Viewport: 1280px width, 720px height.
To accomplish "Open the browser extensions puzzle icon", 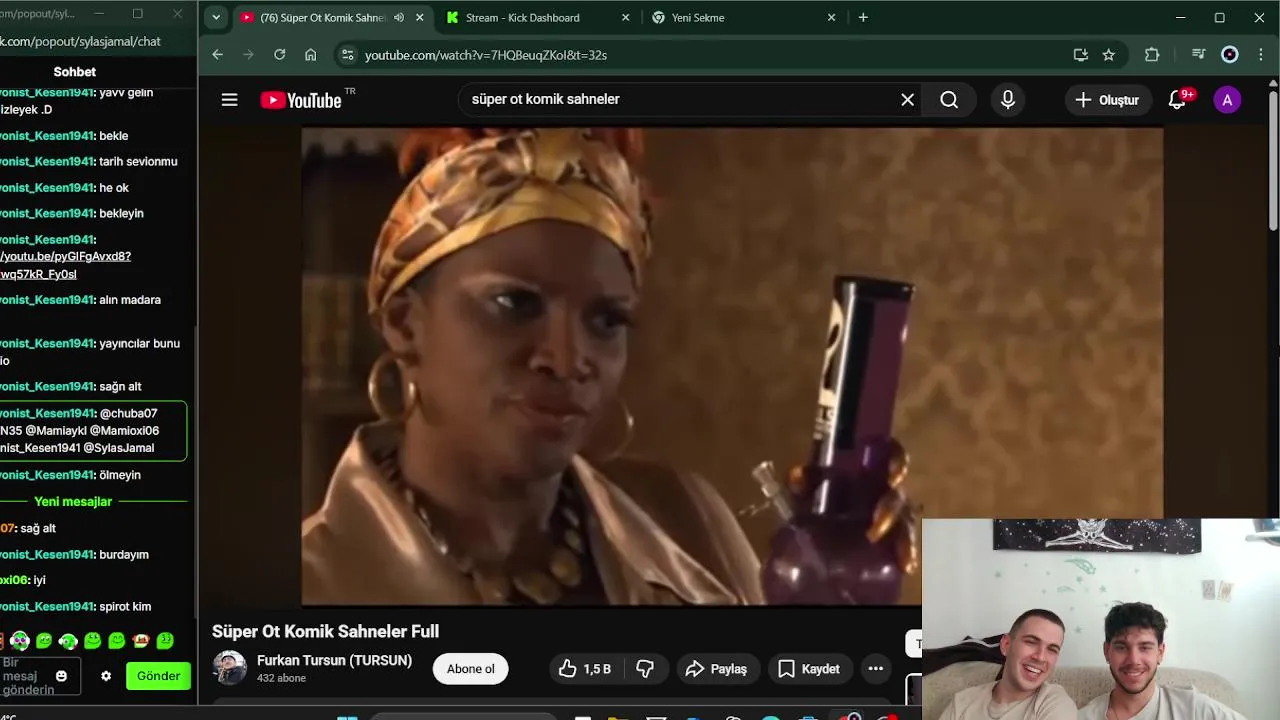I will (x=1152, y=55).
